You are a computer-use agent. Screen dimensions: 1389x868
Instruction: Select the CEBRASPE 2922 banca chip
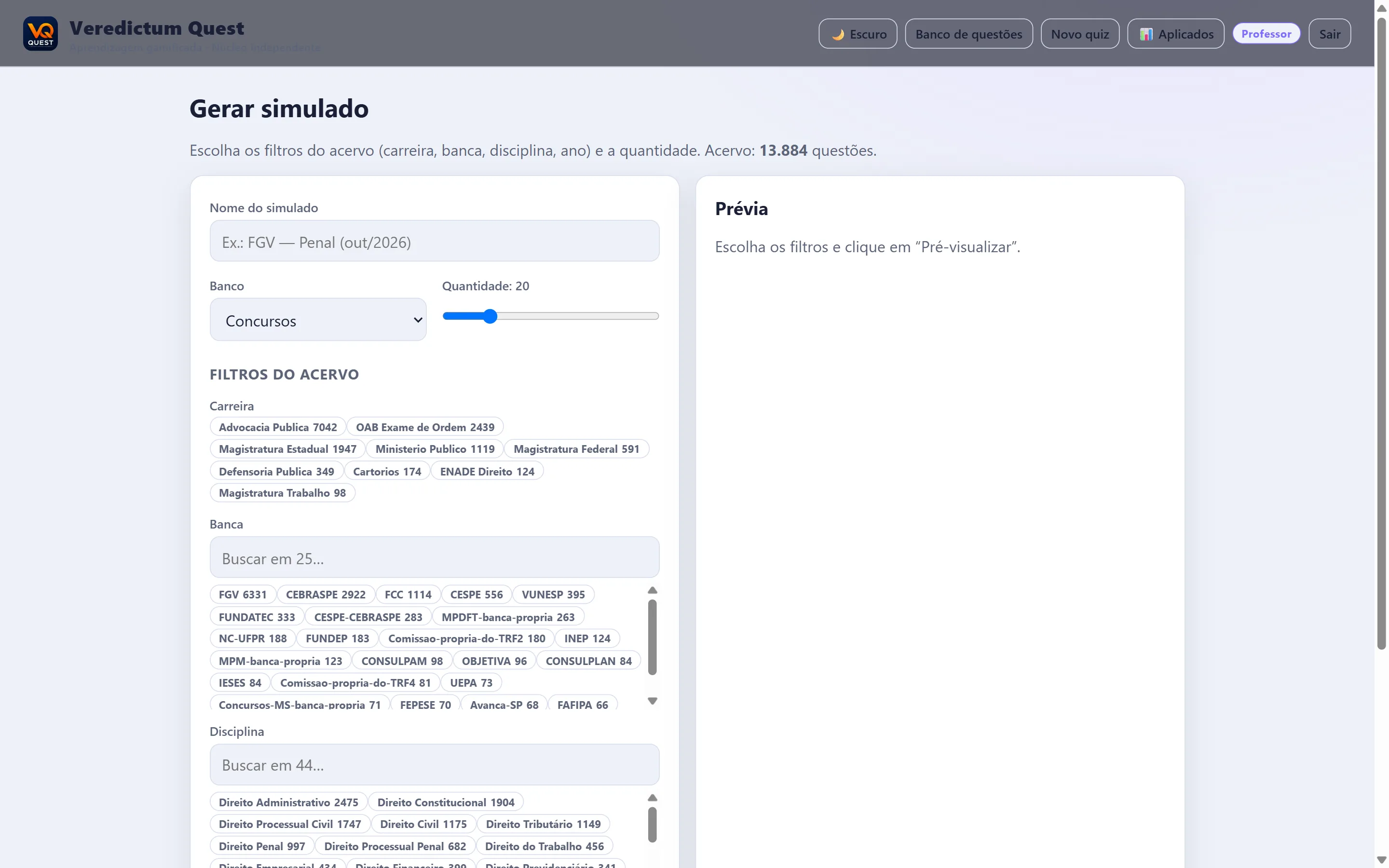(x=326, y=595)
